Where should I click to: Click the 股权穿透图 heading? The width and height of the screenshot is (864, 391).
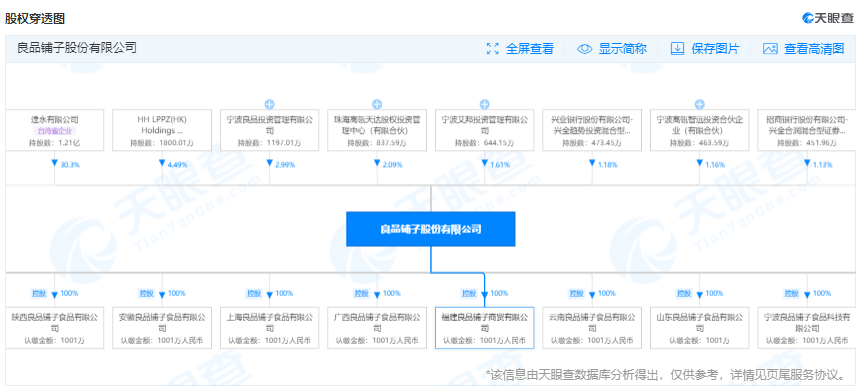[x=35, y=19]
